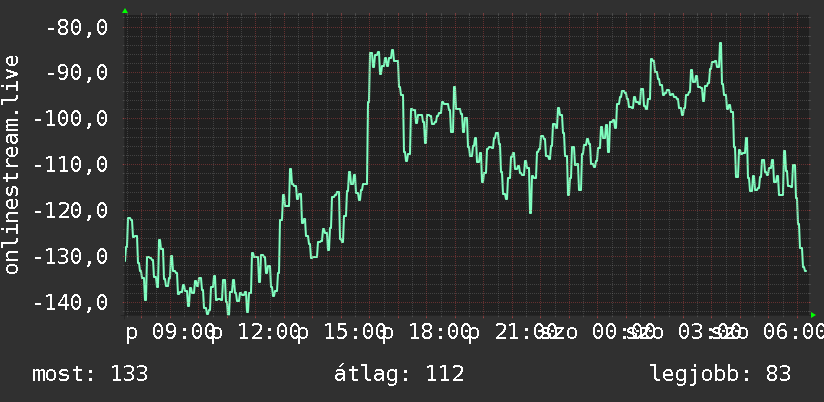Click the final data point of the graph line
Screen dimensions: 824x402
point(805,271)
